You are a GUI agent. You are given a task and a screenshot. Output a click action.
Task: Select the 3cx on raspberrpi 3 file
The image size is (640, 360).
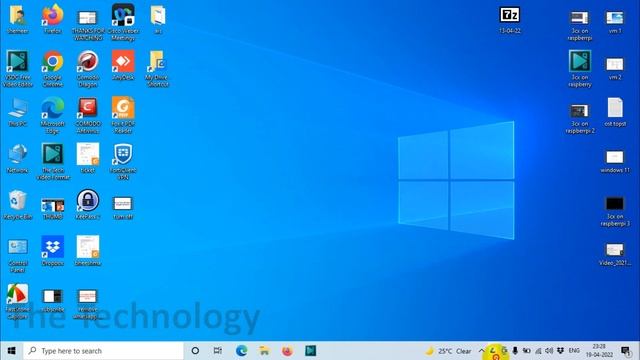615,211
